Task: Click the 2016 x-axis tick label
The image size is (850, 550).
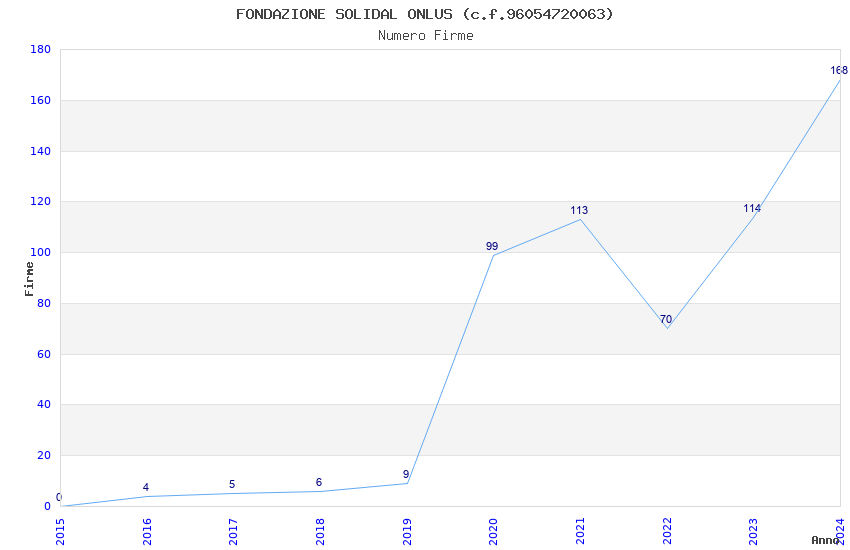Action: point(147,532)
